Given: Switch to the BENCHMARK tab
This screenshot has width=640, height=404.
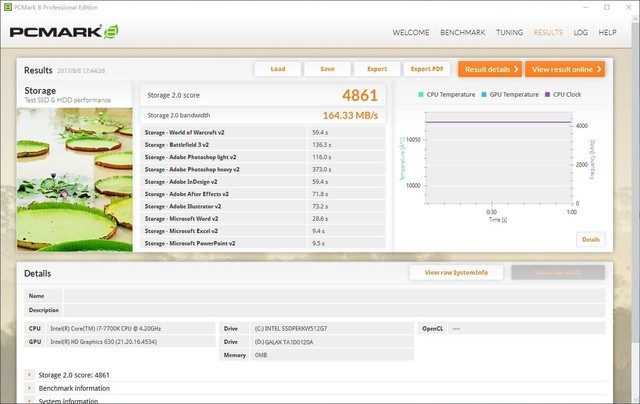Looking at the screenshot, I should (x=463, y=32).
